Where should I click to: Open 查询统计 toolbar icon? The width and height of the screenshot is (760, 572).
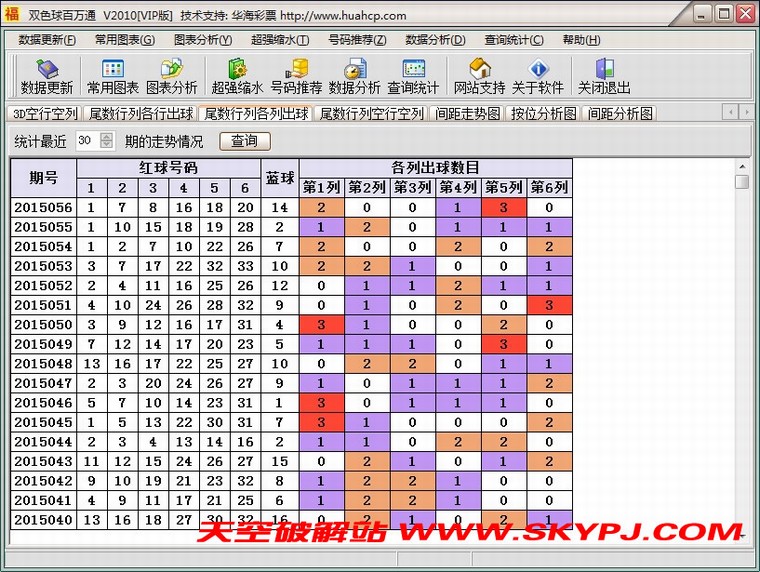pyautogui.click(x=414, y=76)
